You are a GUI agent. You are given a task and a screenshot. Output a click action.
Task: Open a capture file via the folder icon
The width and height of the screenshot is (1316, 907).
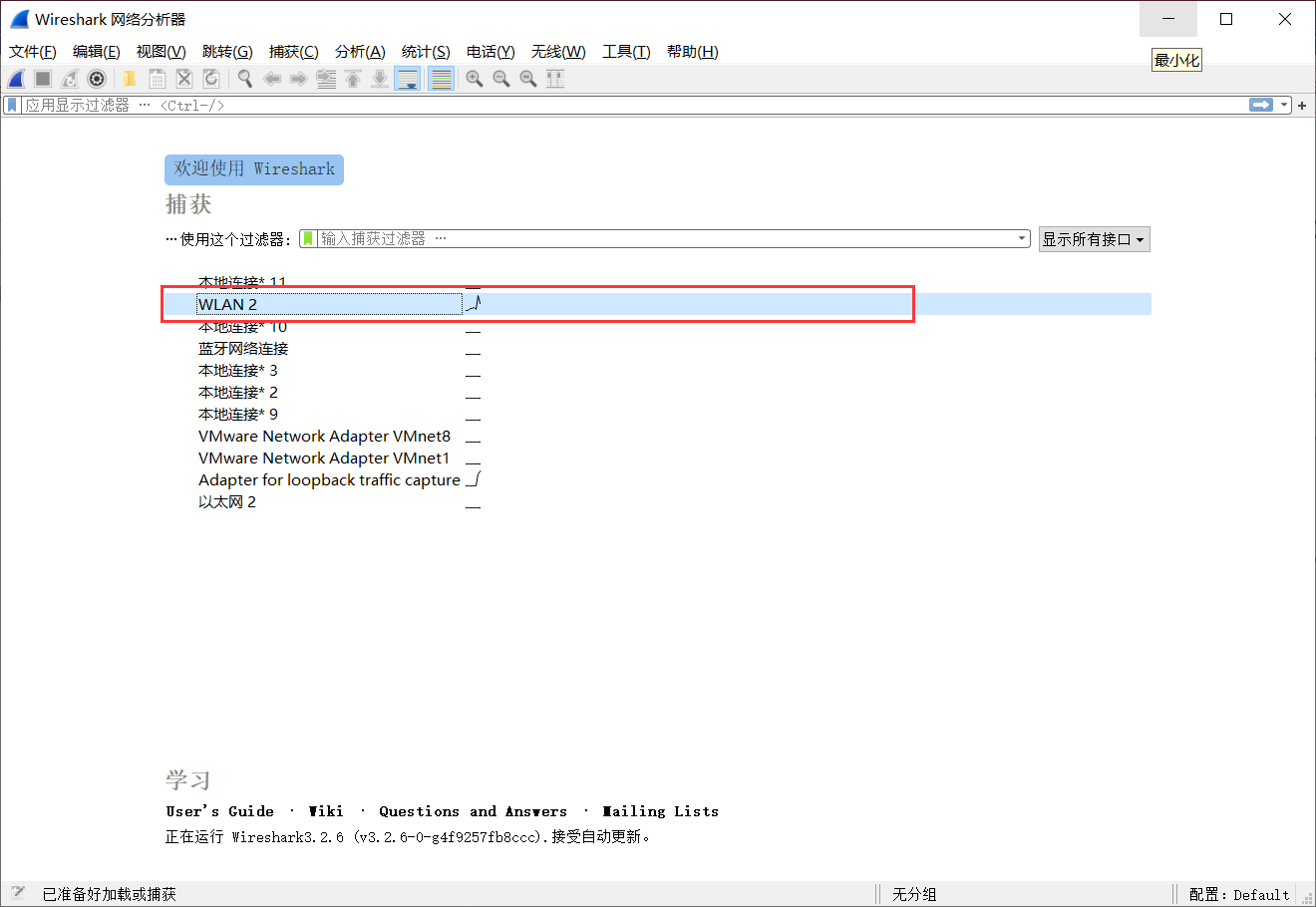[x=130, y=79]
